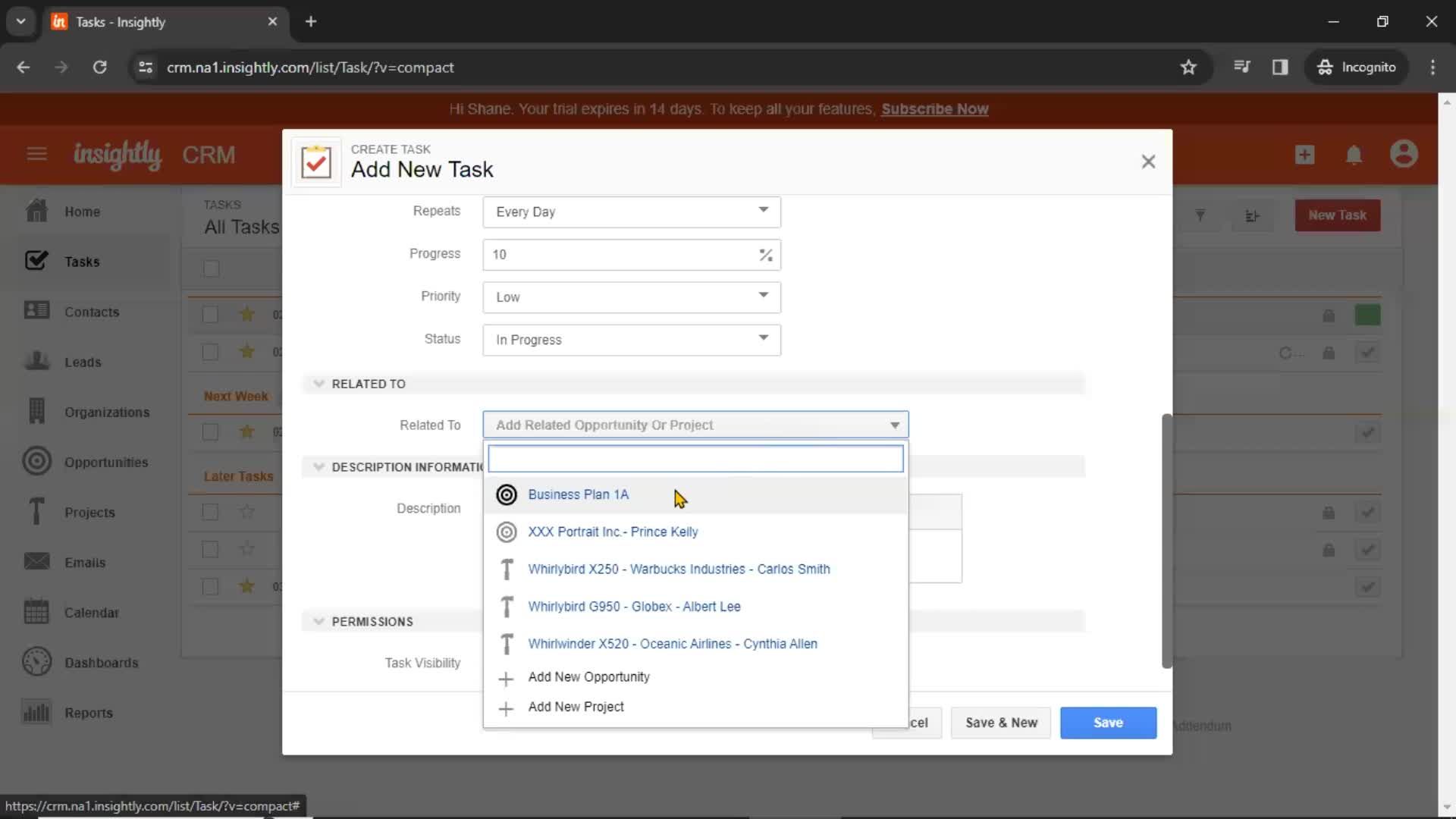Open the Priority dropdown
The height and width of the screenshot is (819, 1456).
tap(631, 297)
